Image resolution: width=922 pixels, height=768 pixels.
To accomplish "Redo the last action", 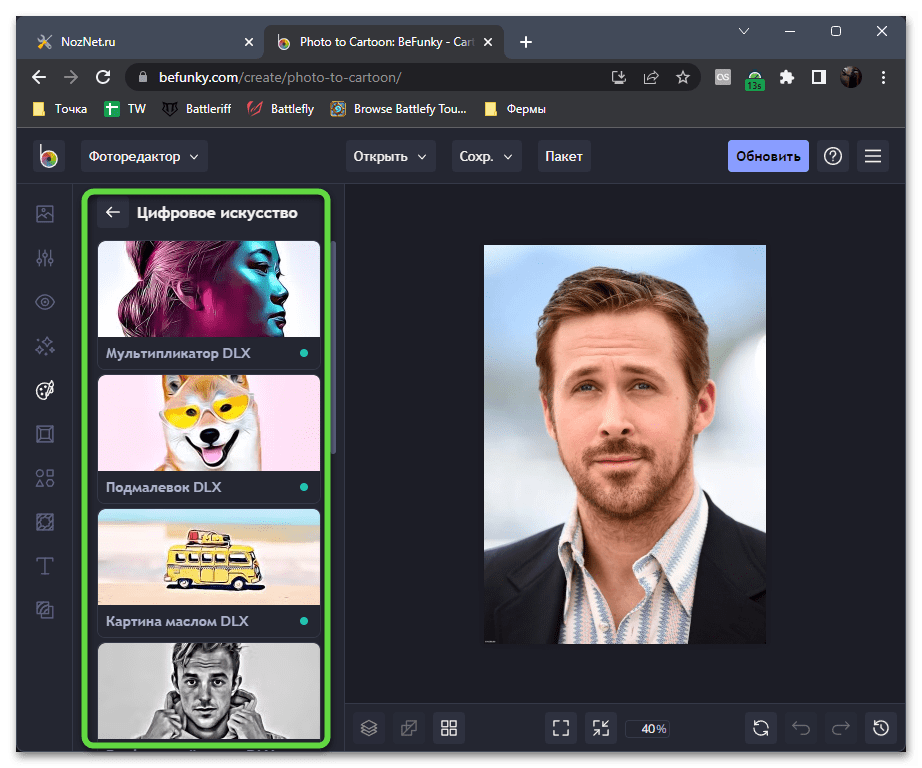I will click(x=841, y=729).
